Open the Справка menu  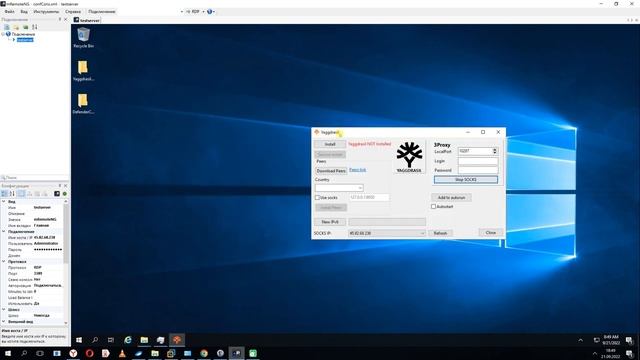pyautogui.click(x=73, y=11)
